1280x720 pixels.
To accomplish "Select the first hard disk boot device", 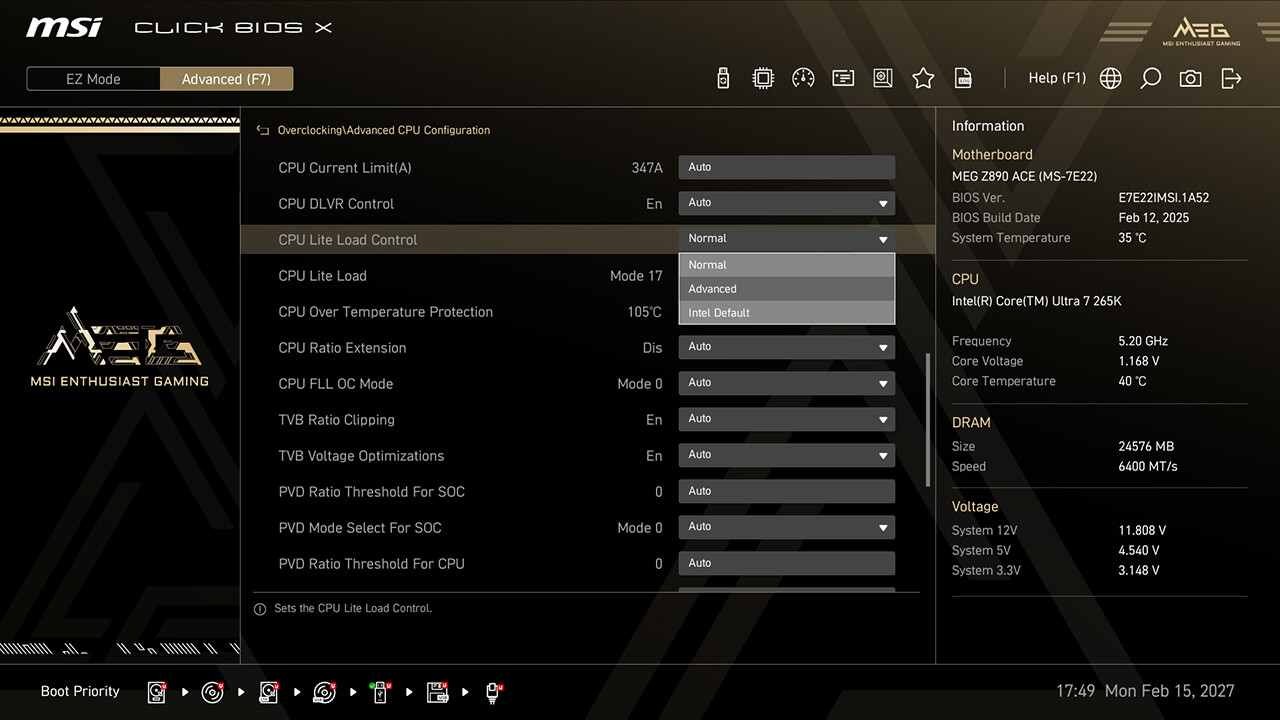I will tap(157, 692).
